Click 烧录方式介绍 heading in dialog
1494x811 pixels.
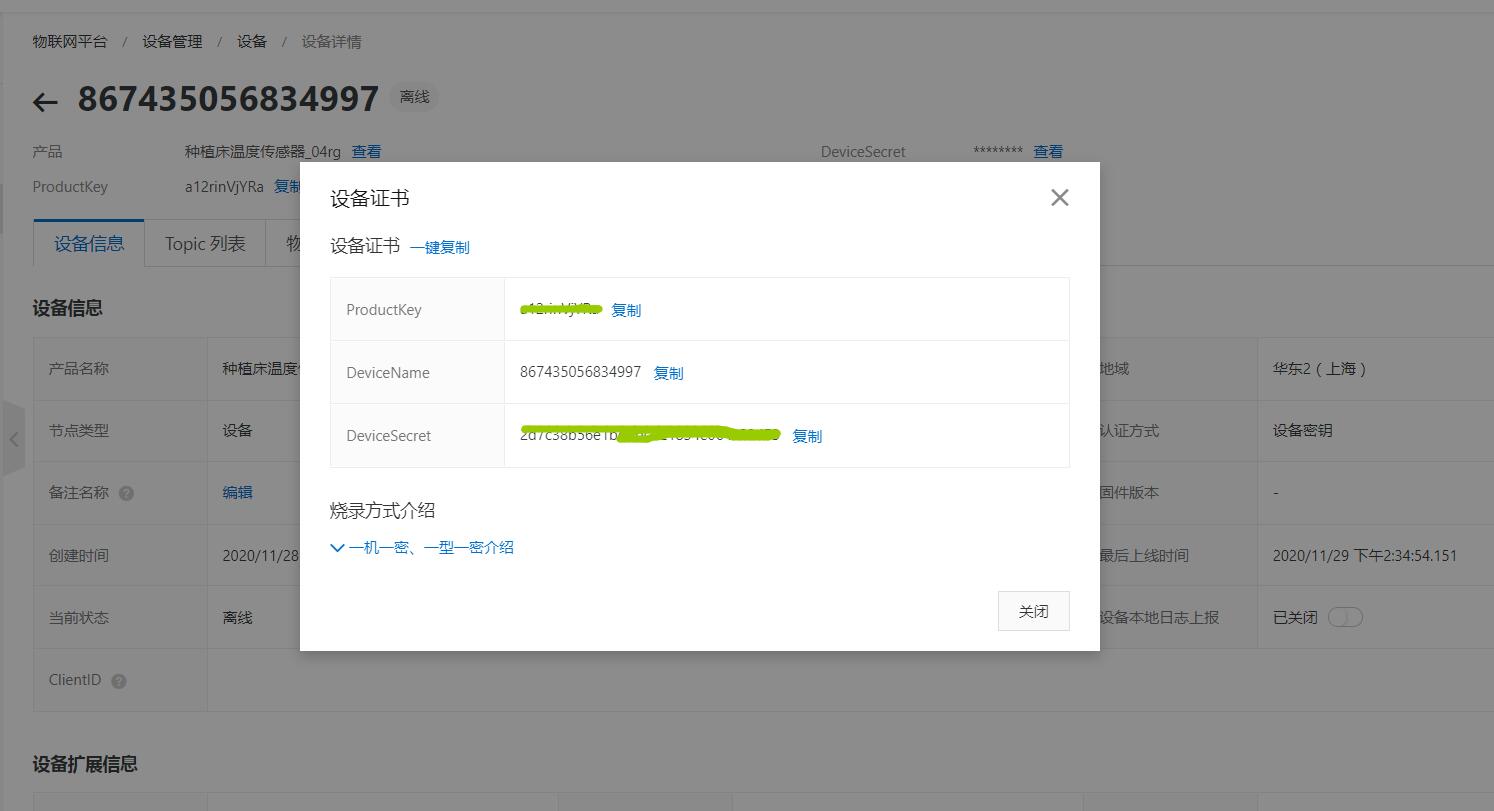[382, 510]
